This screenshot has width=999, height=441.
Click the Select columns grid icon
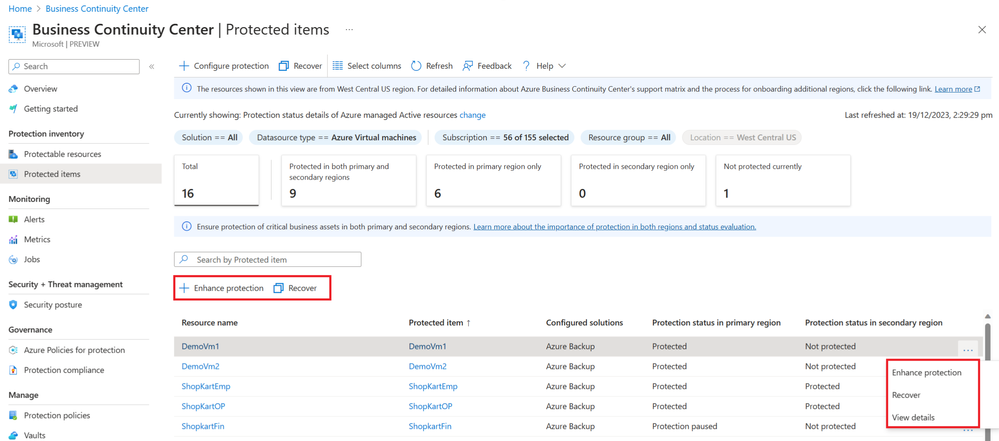pyautogui.click(x=338, y=66)
